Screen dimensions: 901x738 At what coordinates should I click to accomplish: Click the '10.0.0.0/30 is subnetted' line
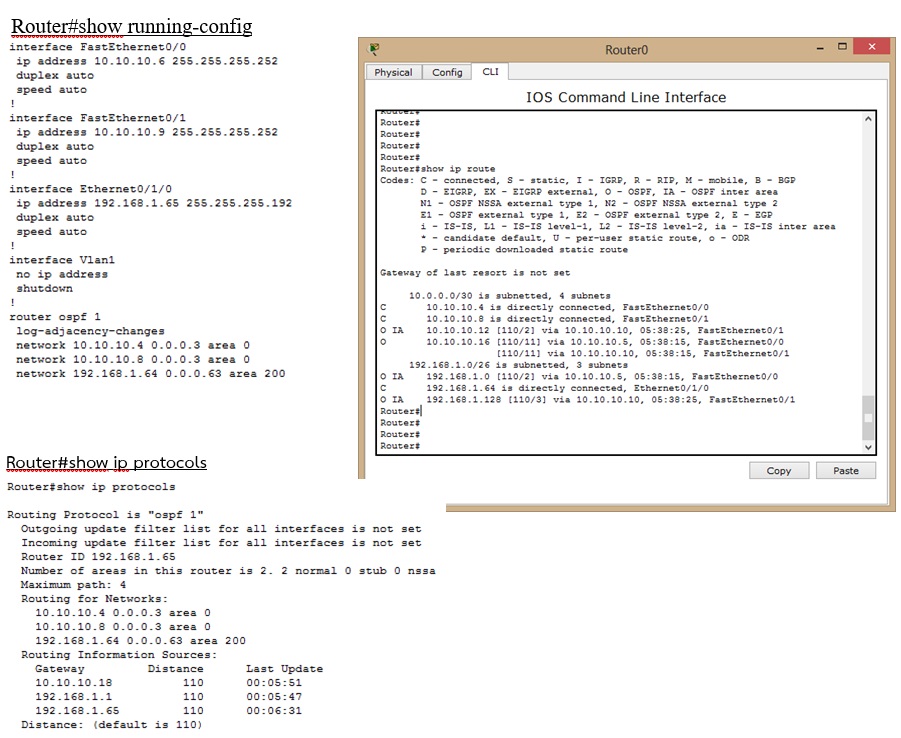point(510,296)
